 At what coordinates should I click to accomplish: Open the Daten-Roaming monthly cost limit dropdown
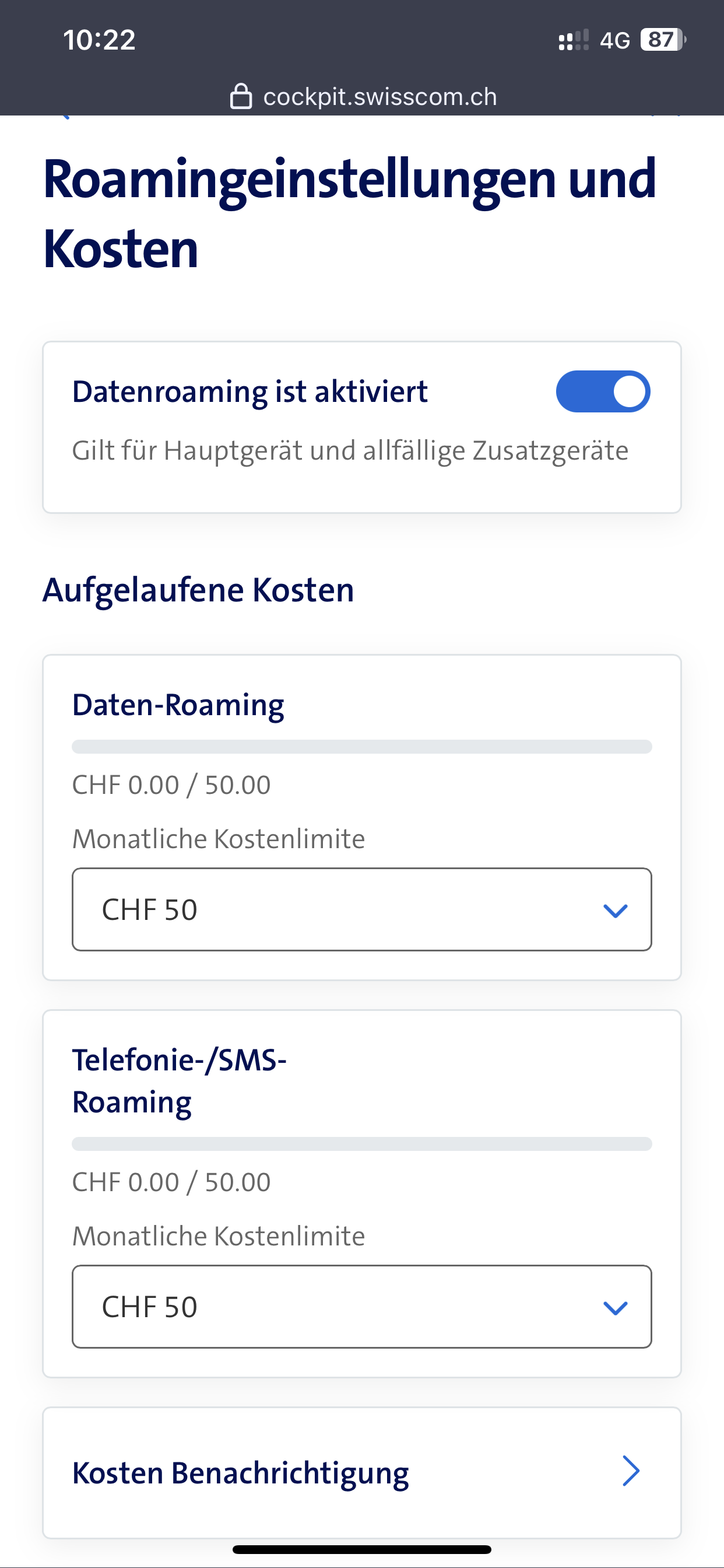361,909
